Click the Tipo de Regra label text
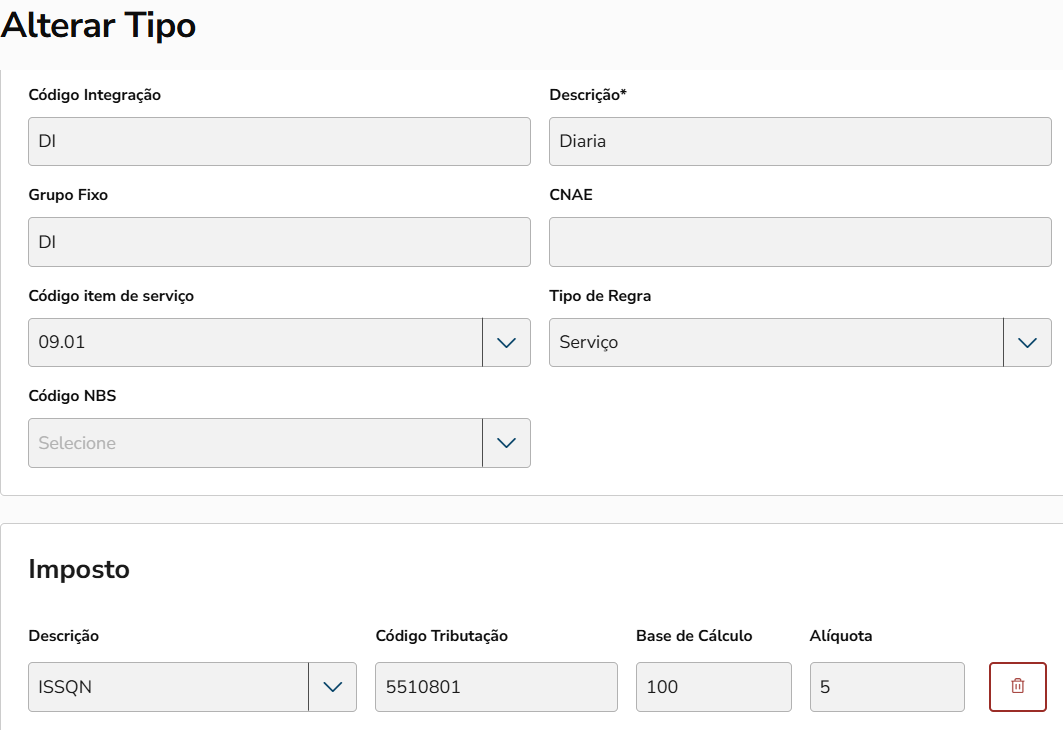This screenshot has width=1063, height=730. tap(600, 296)
